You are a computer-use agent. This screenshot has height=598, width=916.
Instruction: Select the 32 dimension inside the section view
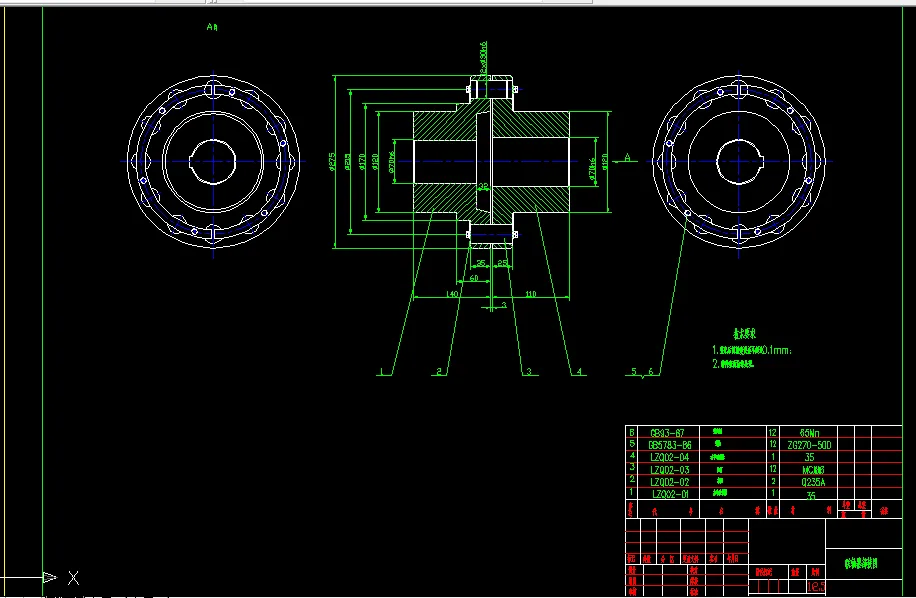click(x=483, y=186)
